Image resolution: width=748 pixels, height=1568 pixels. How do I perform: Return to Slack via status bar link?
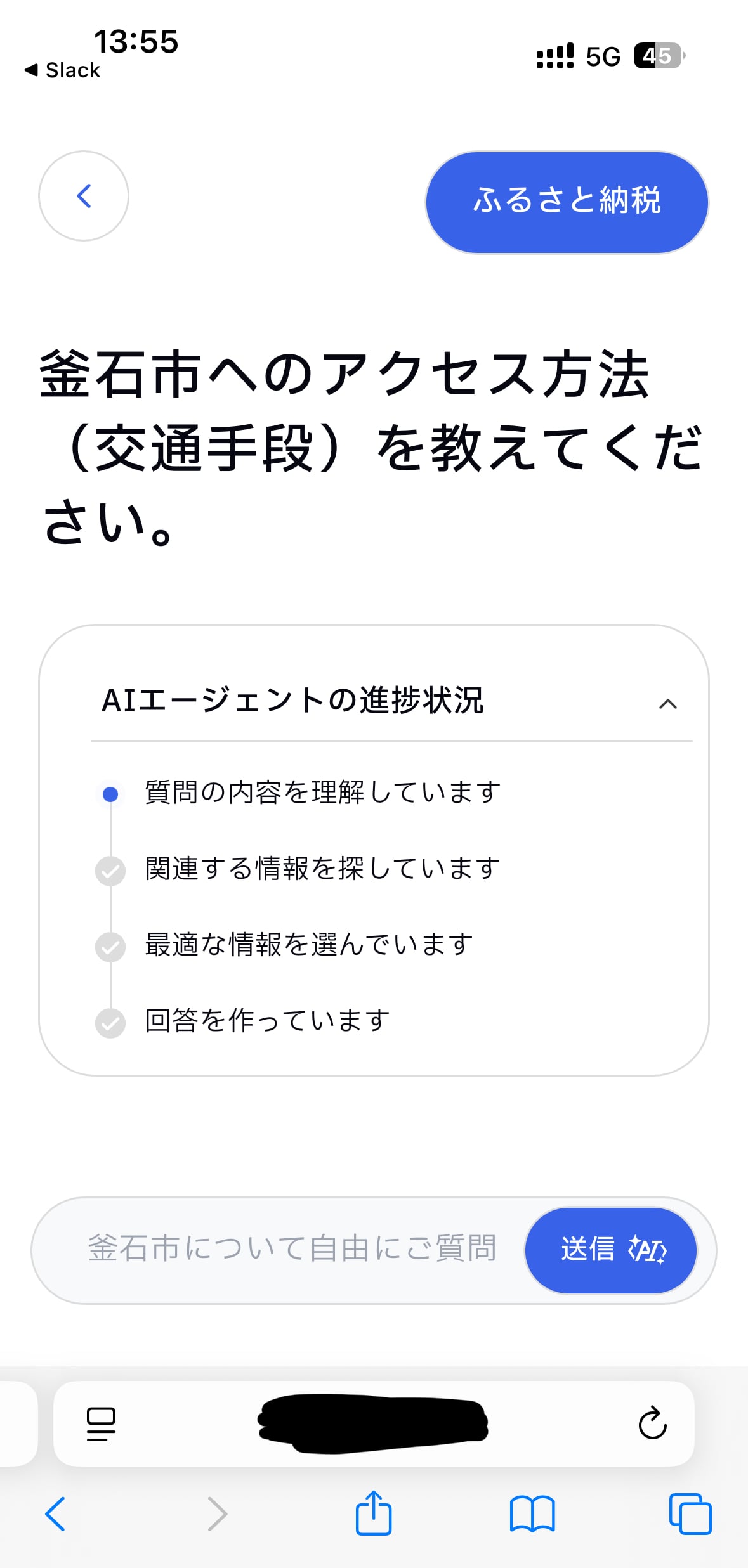click(x=63, y=70)
